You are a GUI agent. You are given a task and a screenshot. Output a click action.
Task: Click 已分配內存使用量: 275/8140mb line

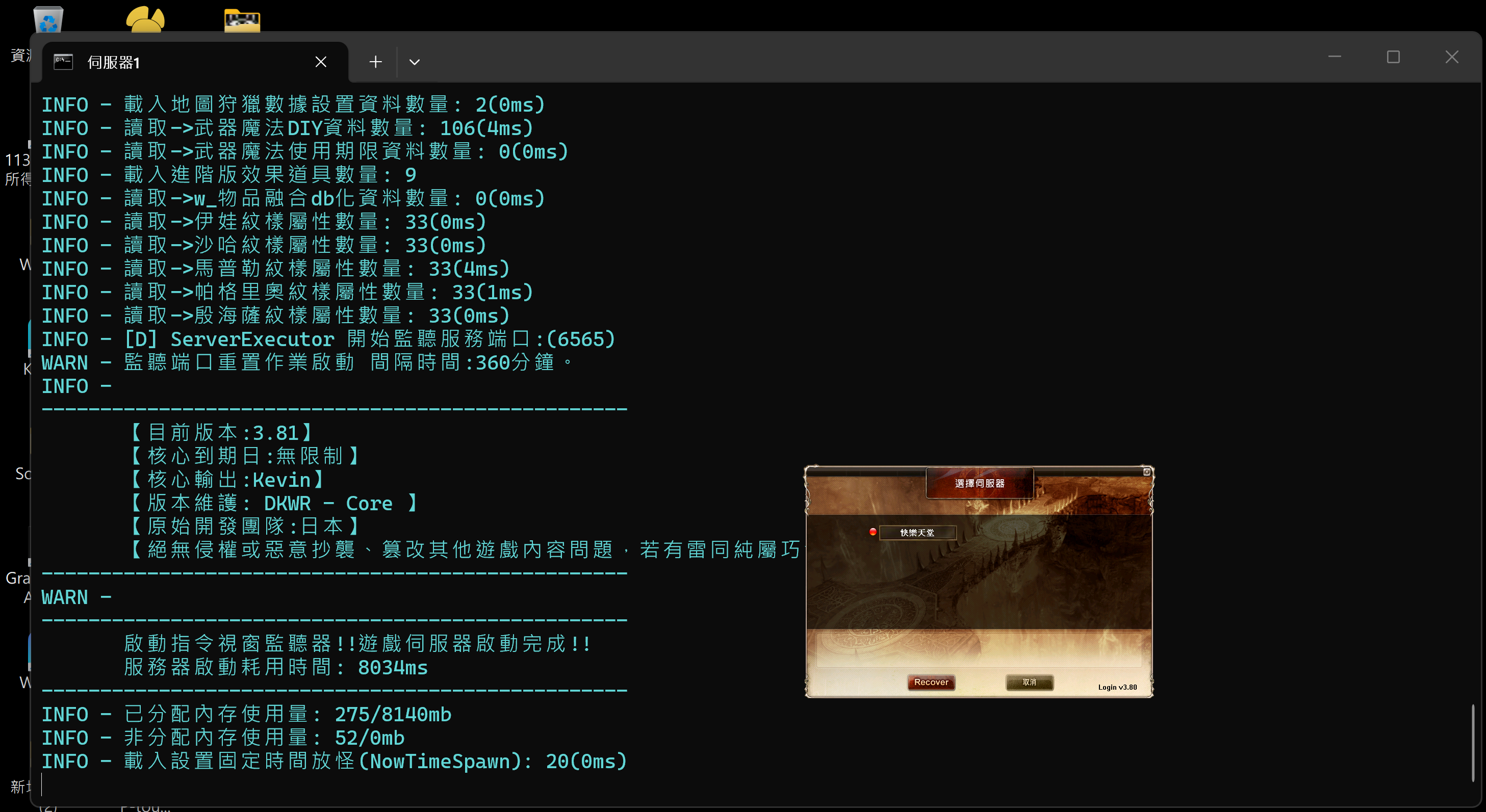tap(246, 715)
